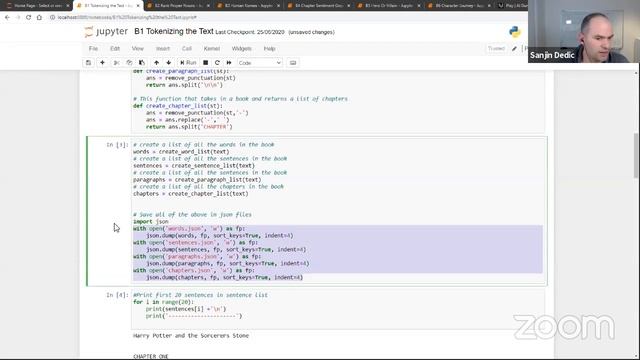The height and width of the screenshot is (360, 640).
Task: Move selected cell up arrow
Action: click(156, 63)
